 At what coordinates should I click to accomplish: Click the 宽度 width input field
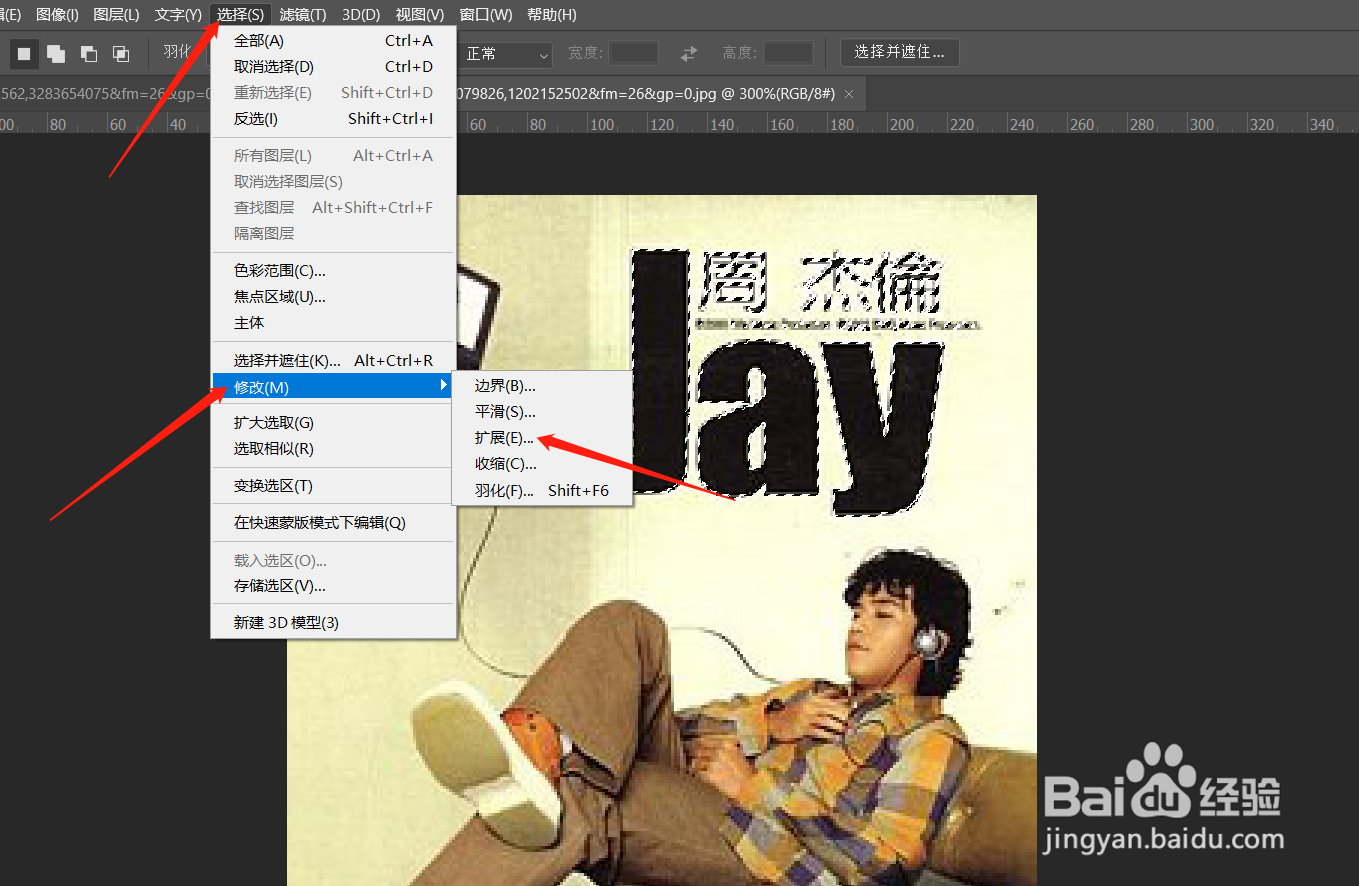634,53
